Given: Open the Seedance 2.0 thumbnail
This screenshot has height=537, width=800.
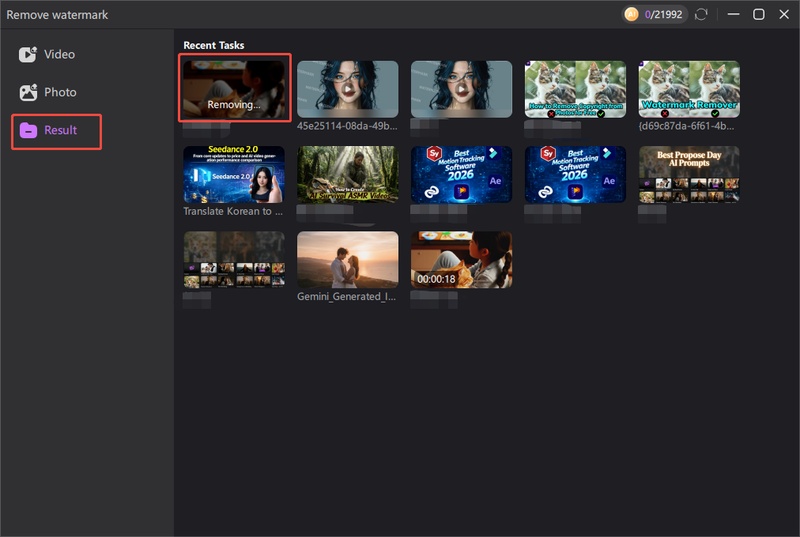Looking at the screenshot, I should (234, 174).
